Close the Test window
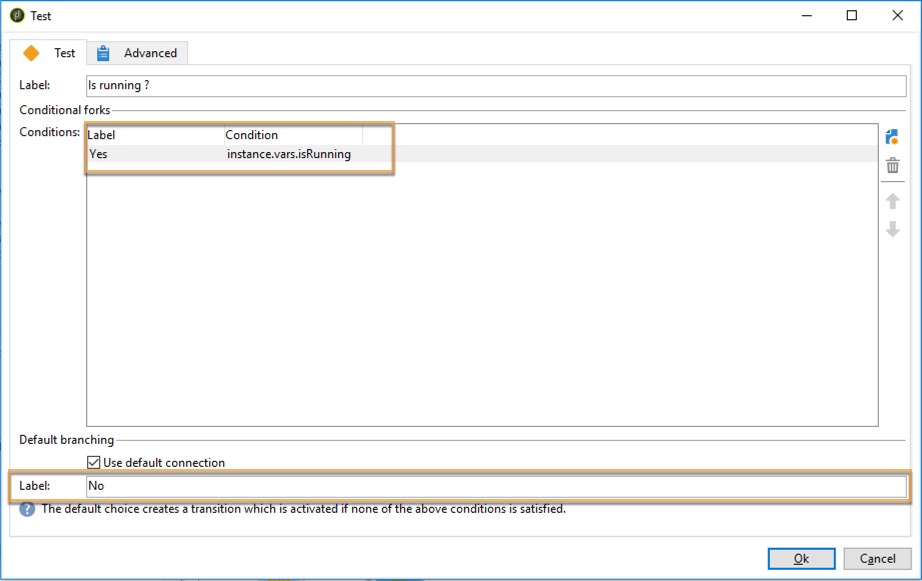Viewport: 922px width, 581px height. (x=897, y=16)
